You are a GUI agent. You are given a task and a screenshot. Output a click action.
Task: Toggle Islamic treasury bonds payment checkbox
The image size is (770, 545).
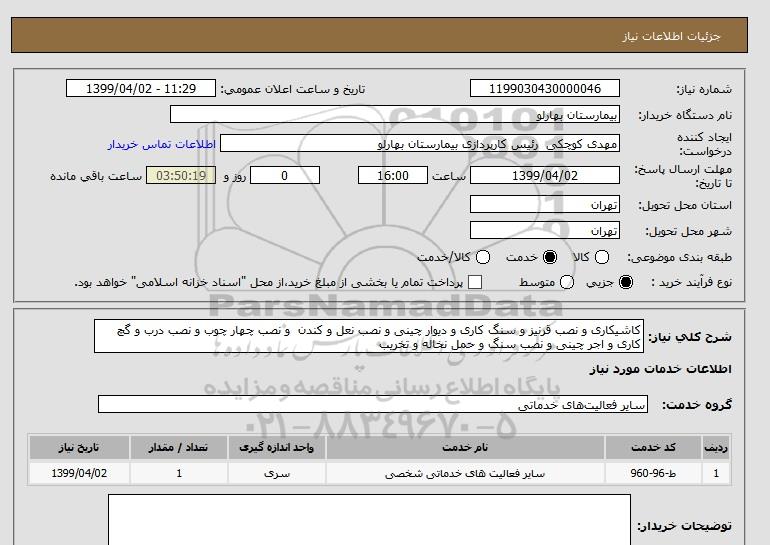(475, 282)
